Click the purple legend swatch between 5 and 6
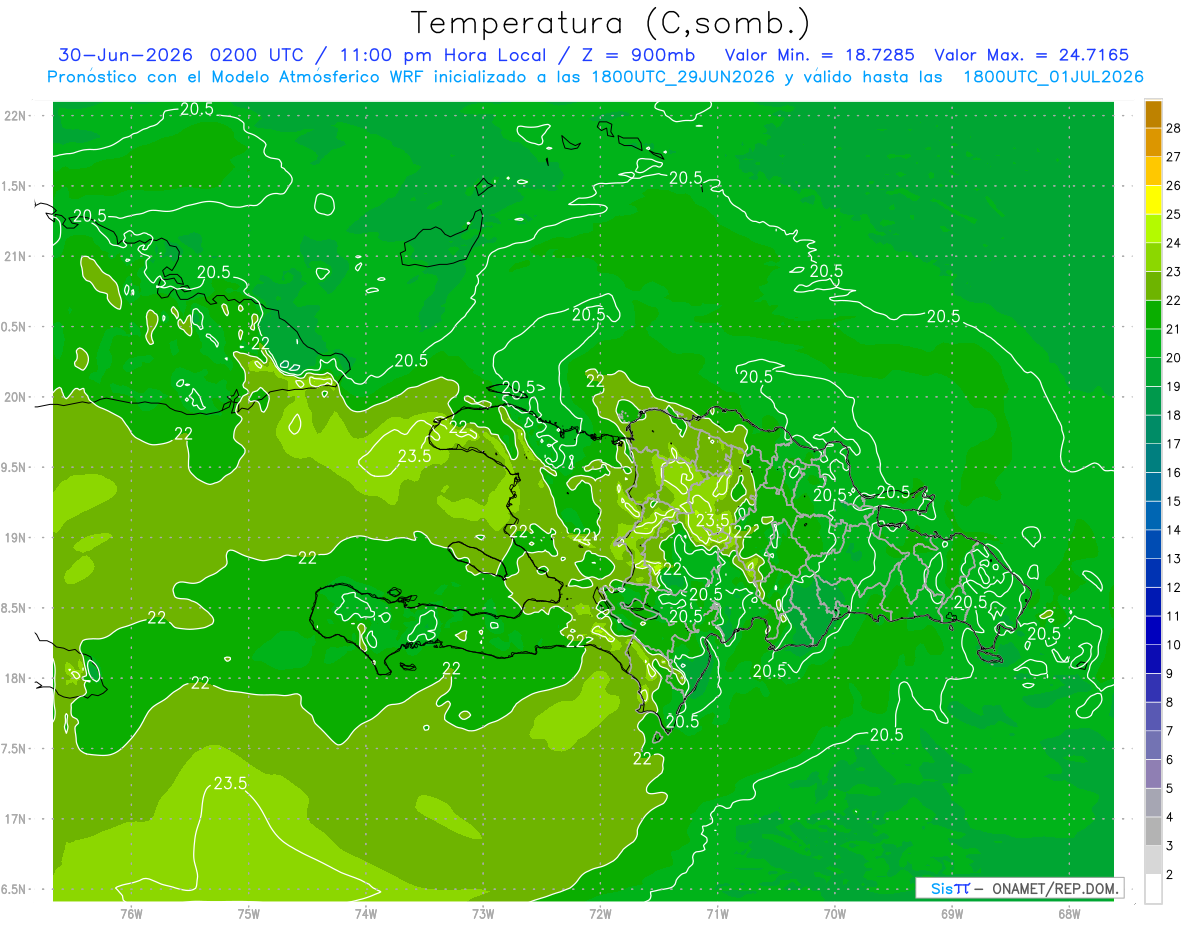Screen dimensions: 1200x927 pos(1153,774)
